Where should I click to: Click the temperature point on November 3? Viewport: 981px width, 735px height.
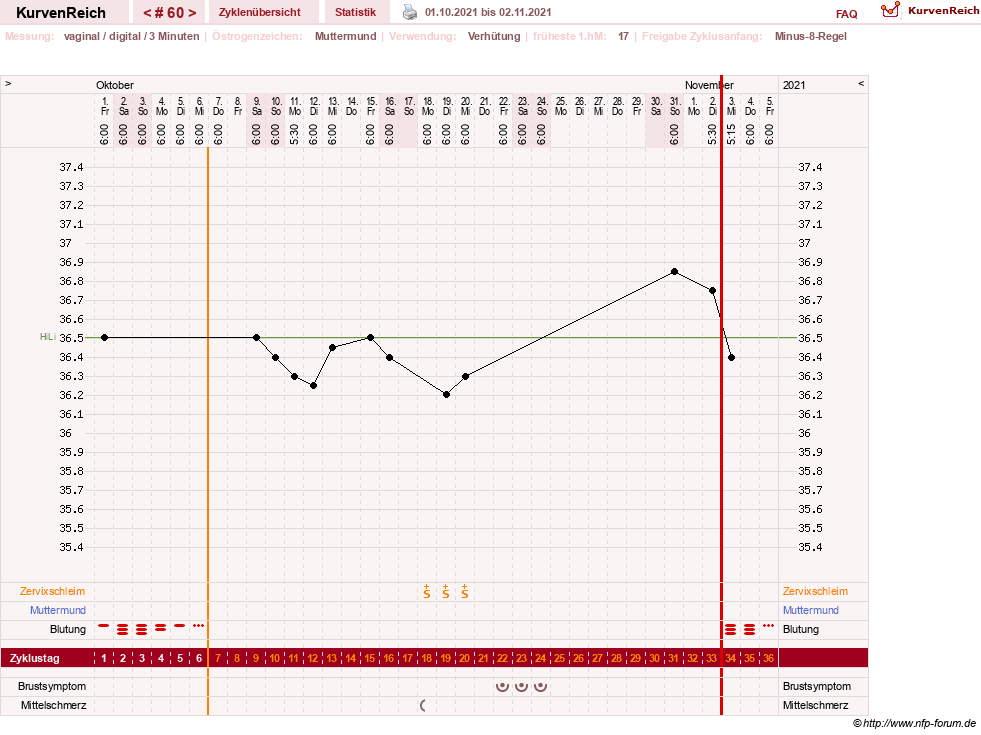731,357
